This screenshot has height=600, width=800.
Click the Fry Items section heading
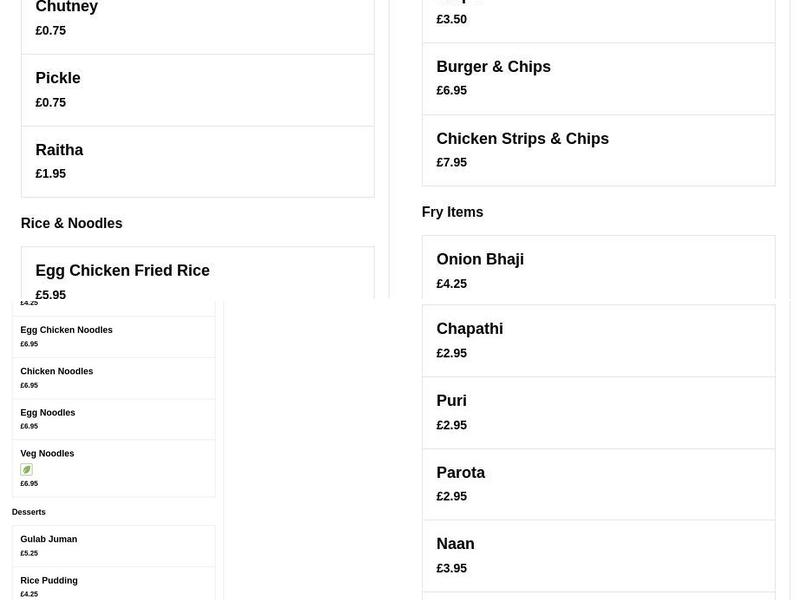(452, 211)
